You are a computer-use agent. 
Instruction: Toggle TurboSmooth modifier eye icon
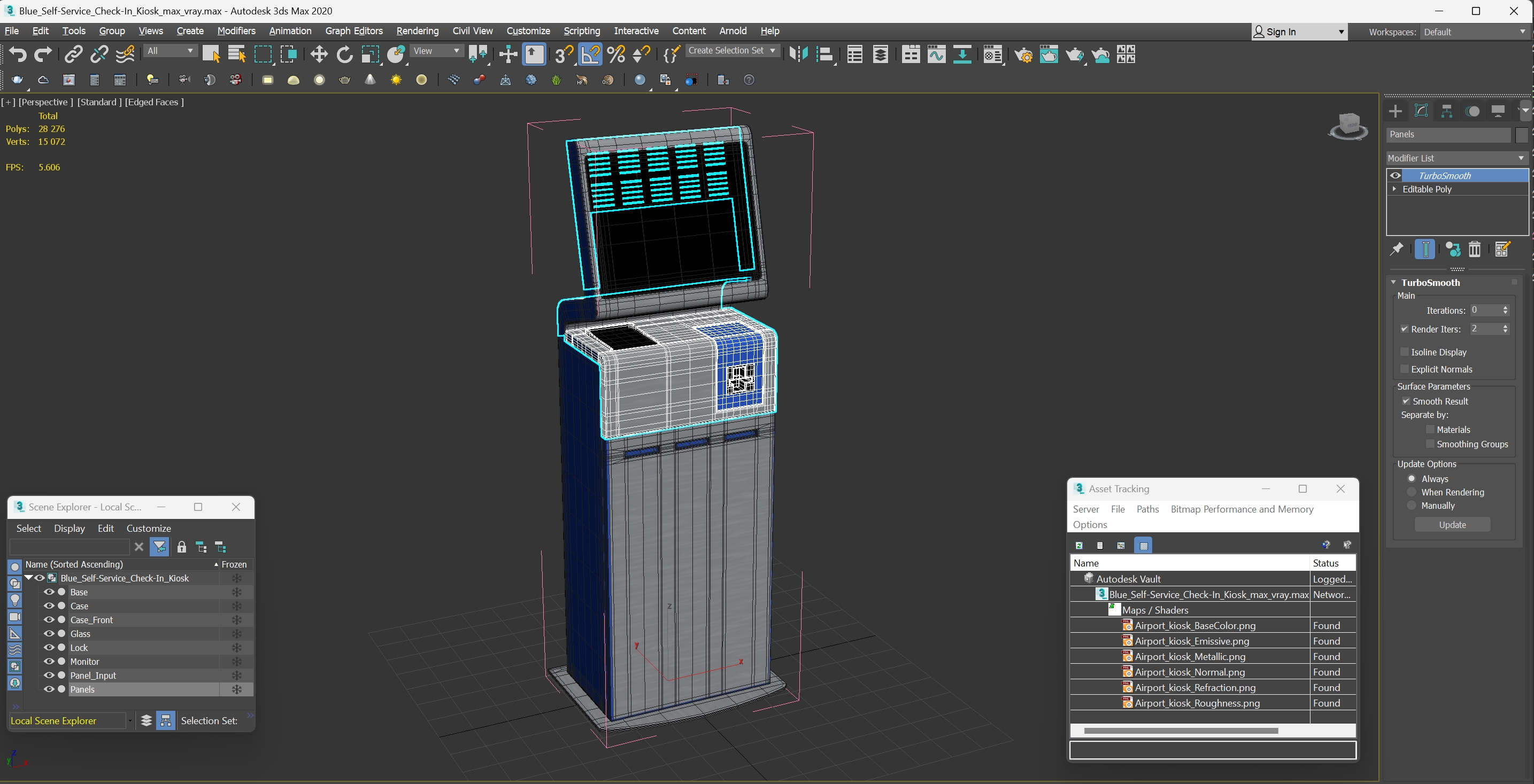click(1395, 176)
